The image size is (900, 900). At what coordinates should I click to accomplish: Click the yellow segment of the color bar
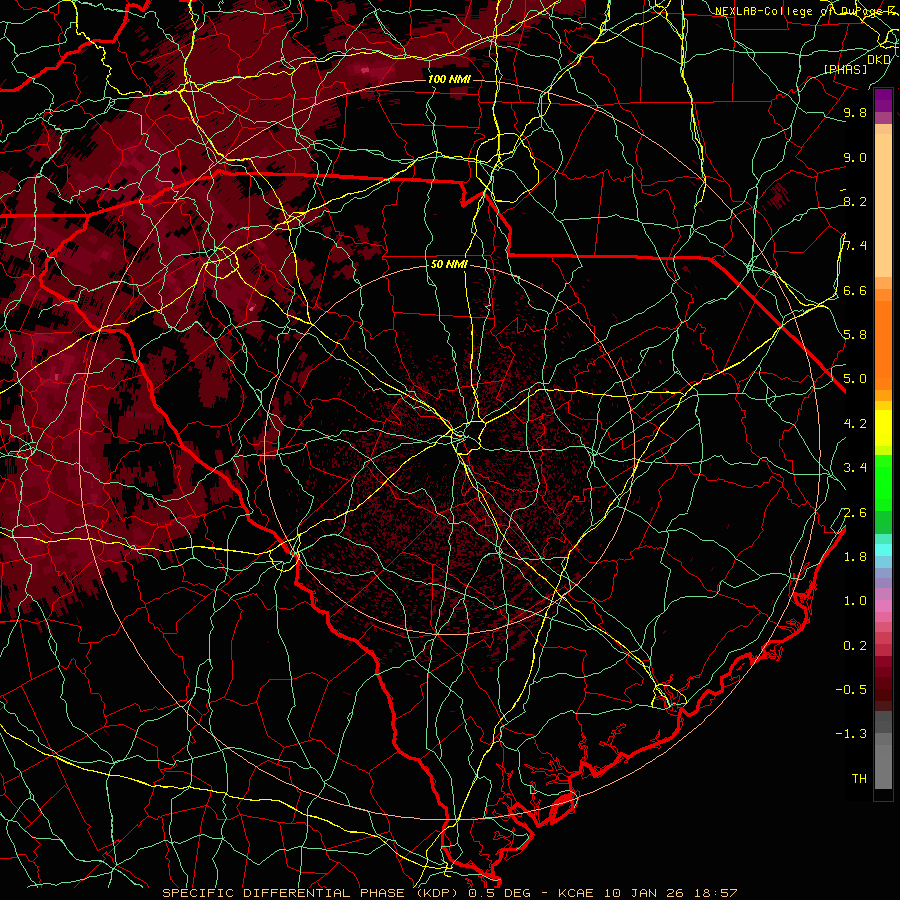click(x=883, y=428)
